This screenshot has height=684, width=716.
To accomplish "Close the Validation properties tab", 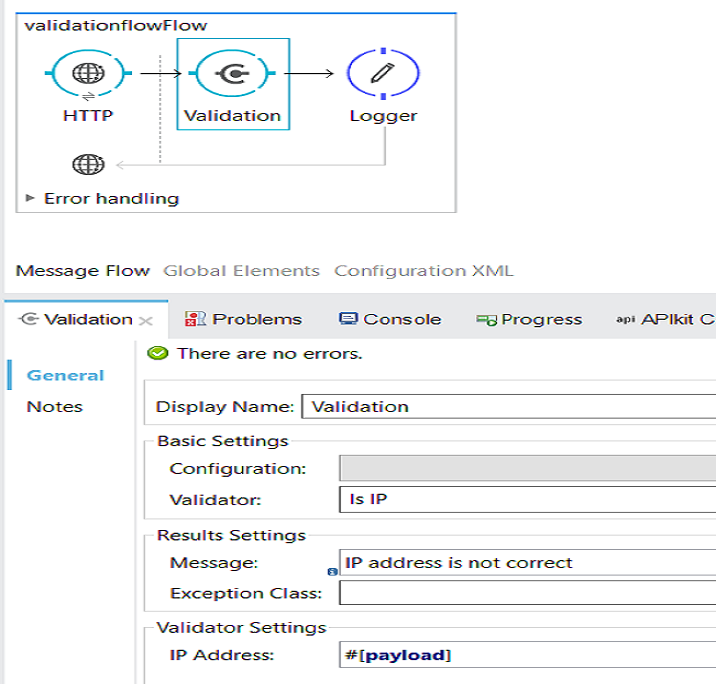I will (x=145, y=320).
